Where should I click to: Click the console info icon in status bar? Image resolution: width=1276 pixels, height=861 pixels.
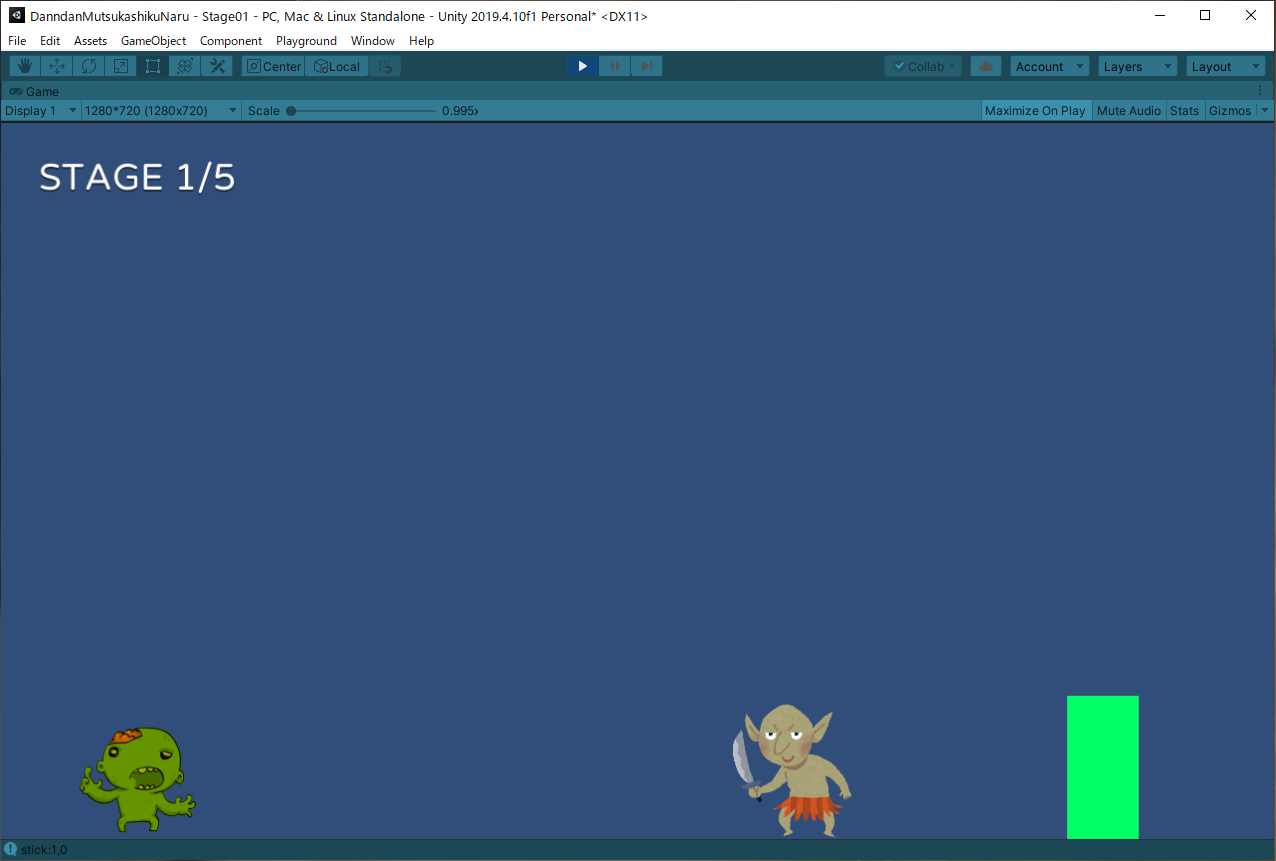pos(10,849)
